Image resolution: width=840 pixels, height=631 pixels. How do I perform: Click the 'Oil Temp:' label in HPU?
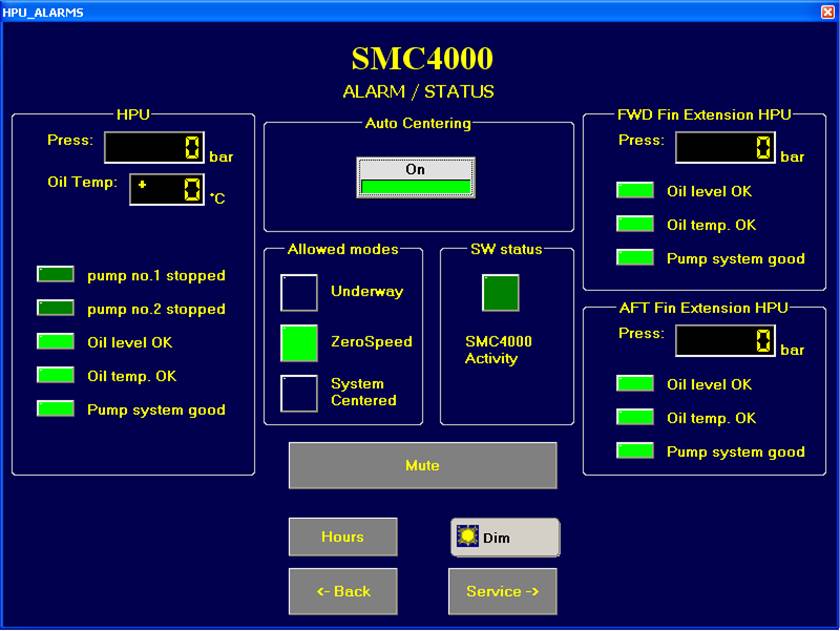point(82,182)
